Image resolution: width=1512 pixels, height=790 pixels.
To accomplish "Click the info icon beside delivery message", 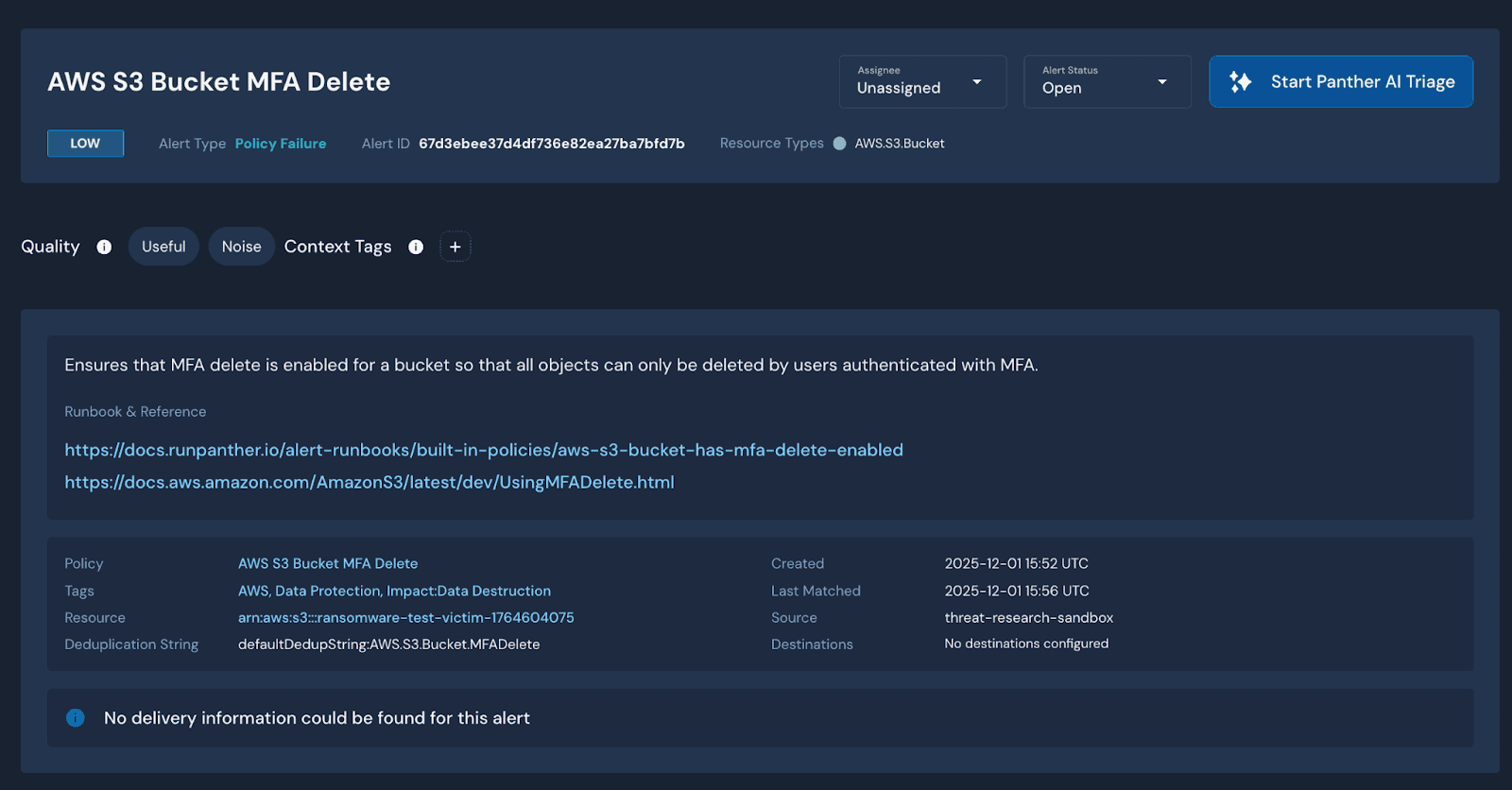I will coord(76,718).
